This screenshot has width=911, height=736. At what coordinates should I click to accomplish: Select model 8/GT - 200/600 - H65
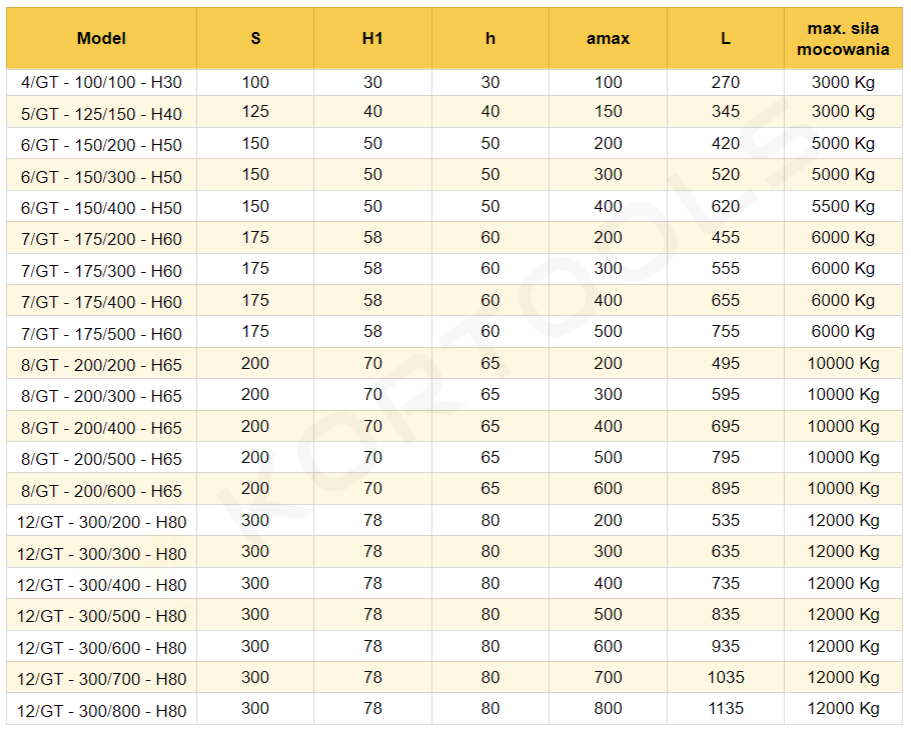101,491
